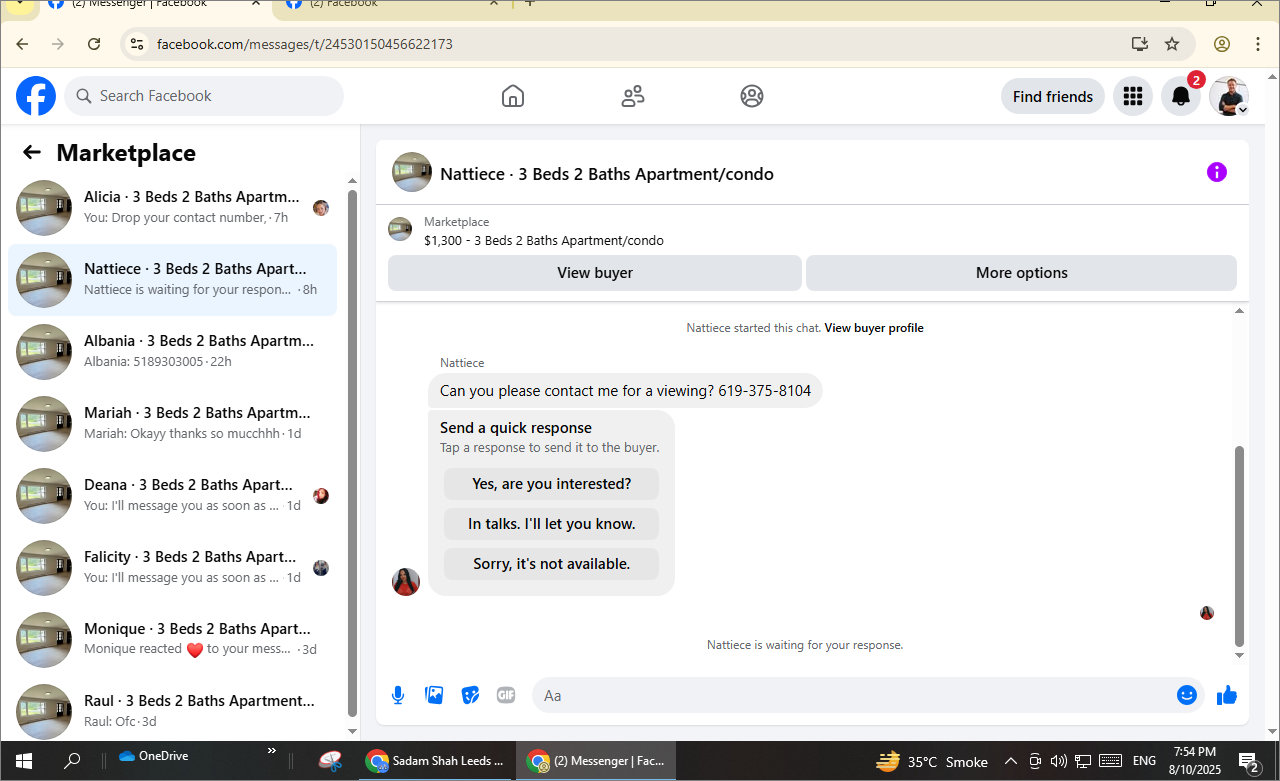Open the Raul conversation
Screen dimensions: 1280x781
click(172, 711)
